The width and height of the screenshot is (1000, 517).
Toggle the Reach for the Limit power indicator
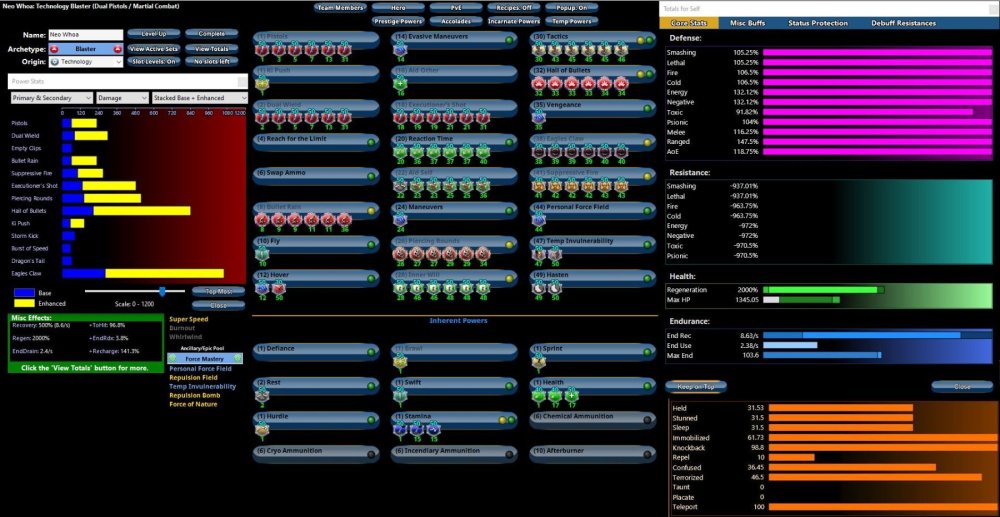tap(371, 141)
